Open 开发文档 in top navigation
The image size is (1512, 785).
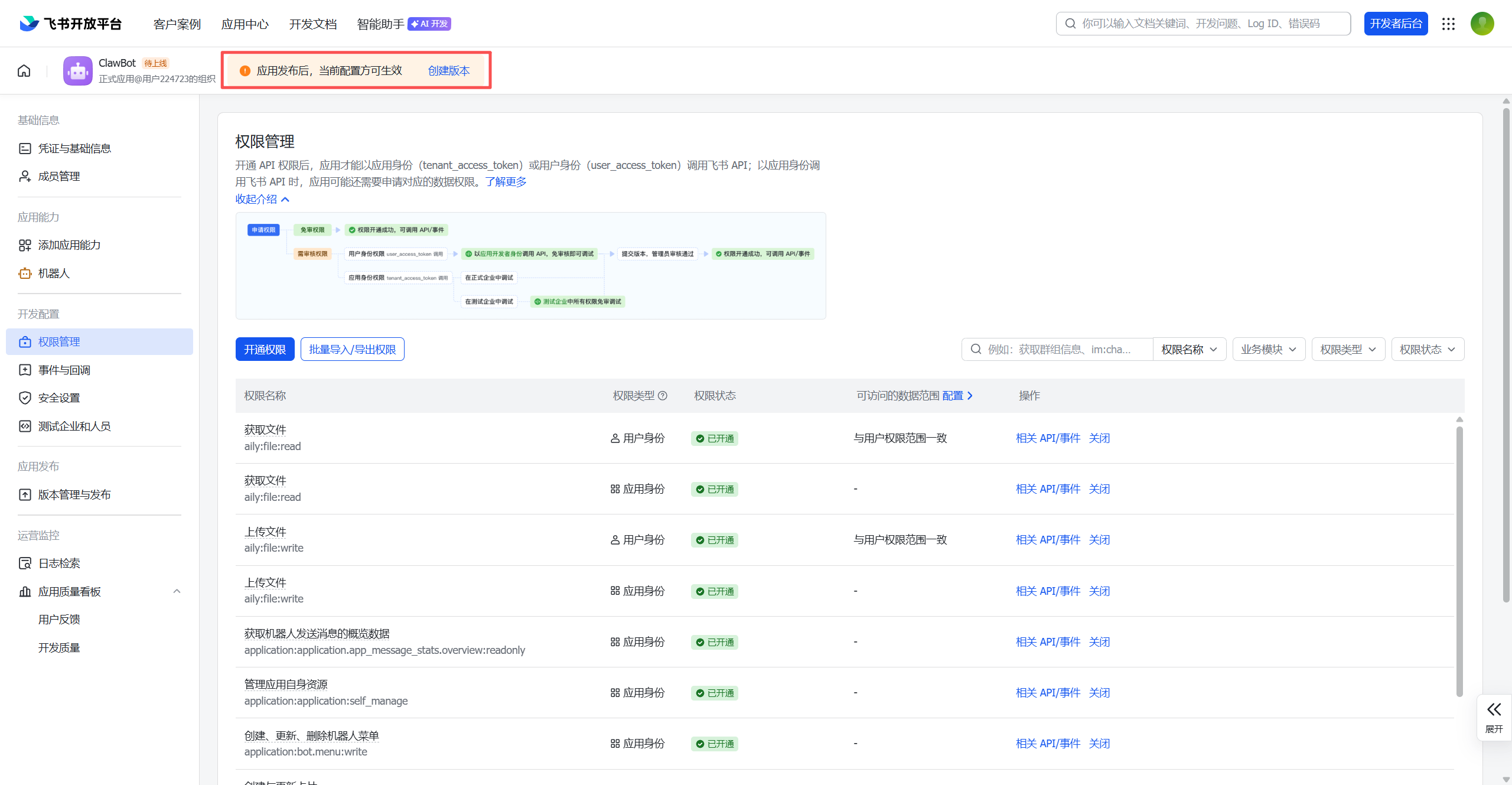(x=312, y=24)
